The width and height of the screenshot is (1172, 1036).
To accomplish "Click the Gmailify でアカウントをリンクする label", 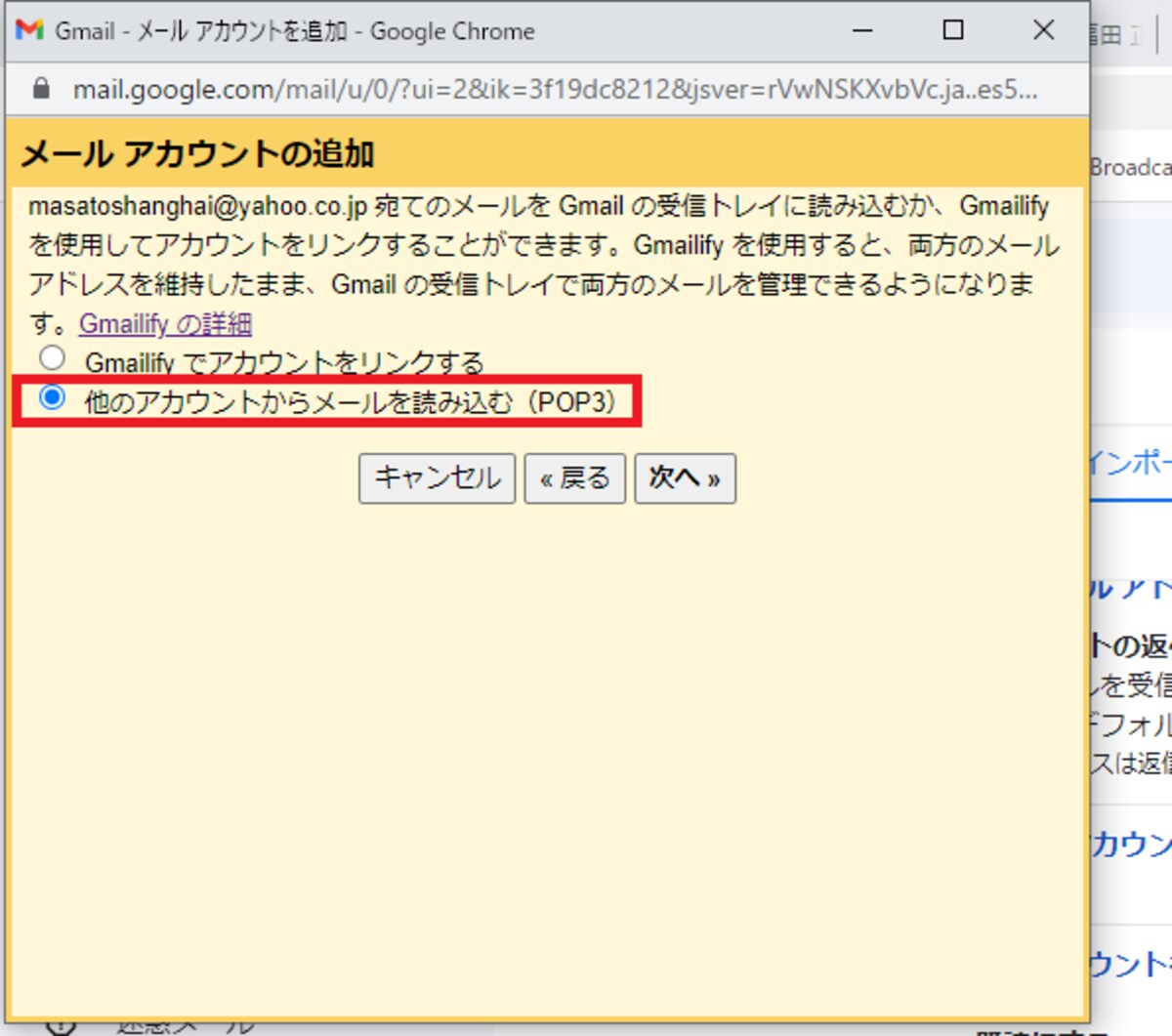I will pos(284,362).
